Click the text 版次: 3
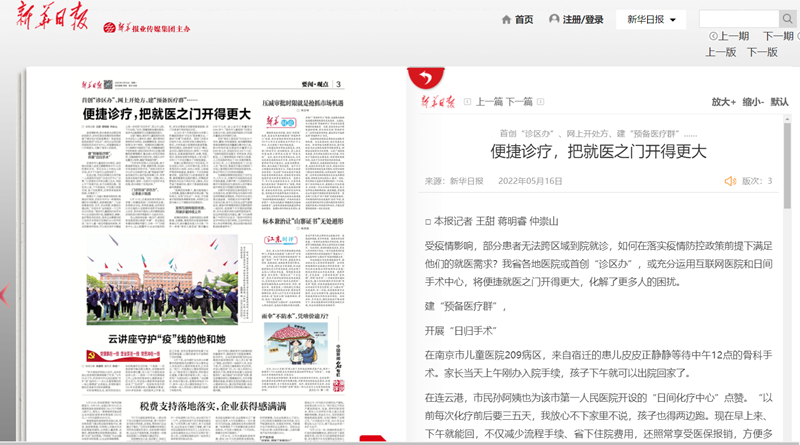800x445 pixels. coord(757,181)
